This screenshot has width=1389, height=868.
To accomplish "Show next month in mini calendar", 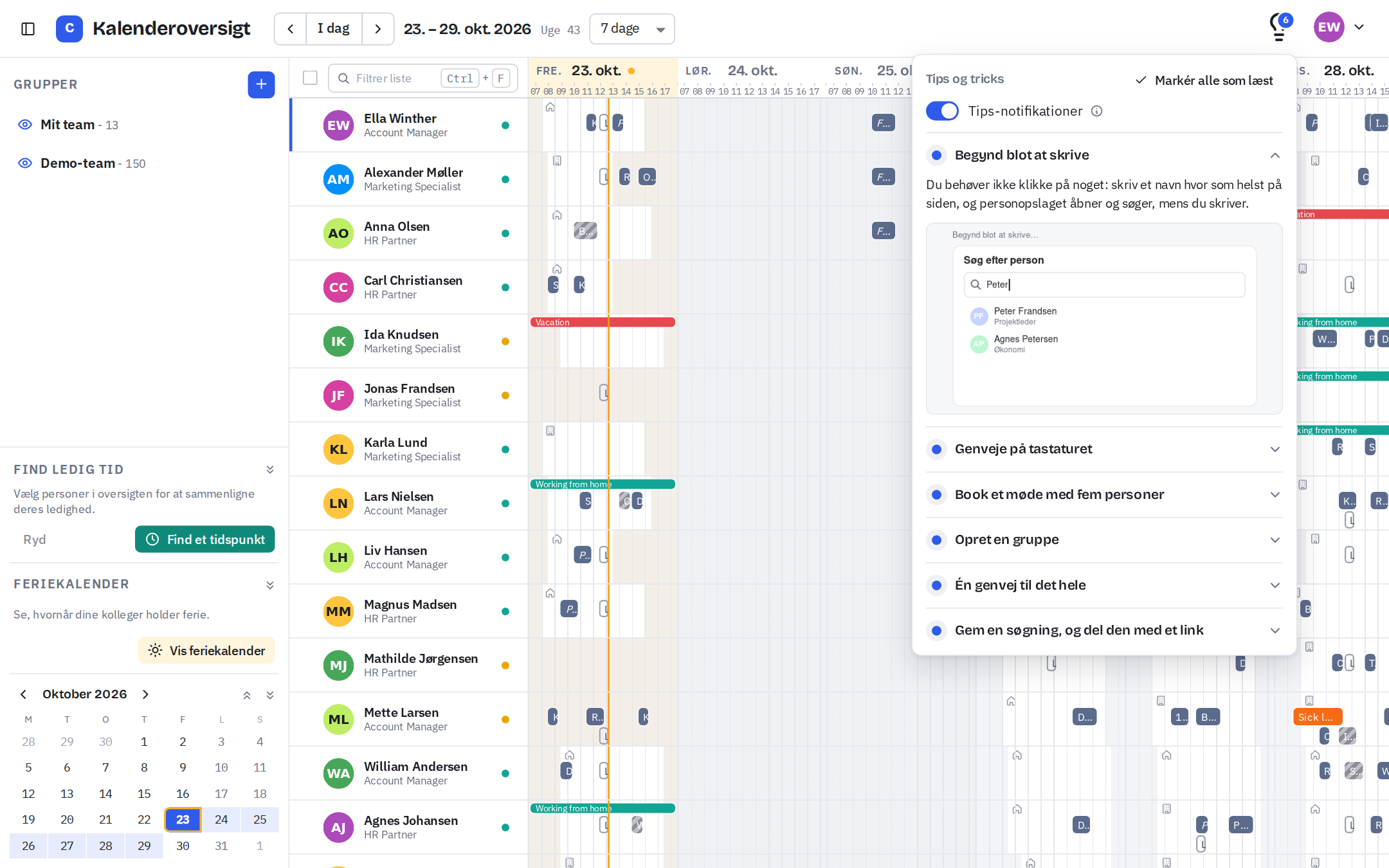I will click(x=145, y=694).
